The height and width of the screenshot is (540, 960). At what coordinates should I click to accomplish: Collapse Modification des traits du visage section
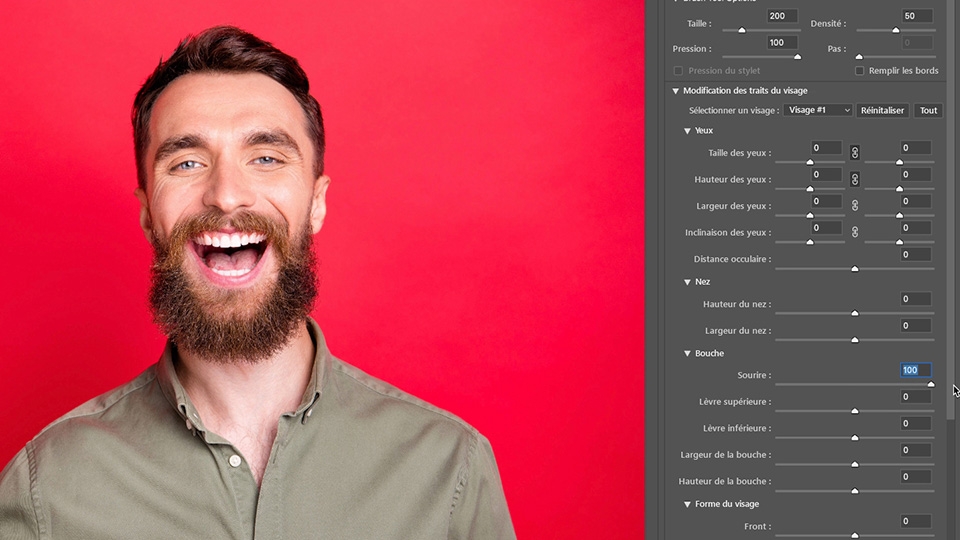coord(675,91)
